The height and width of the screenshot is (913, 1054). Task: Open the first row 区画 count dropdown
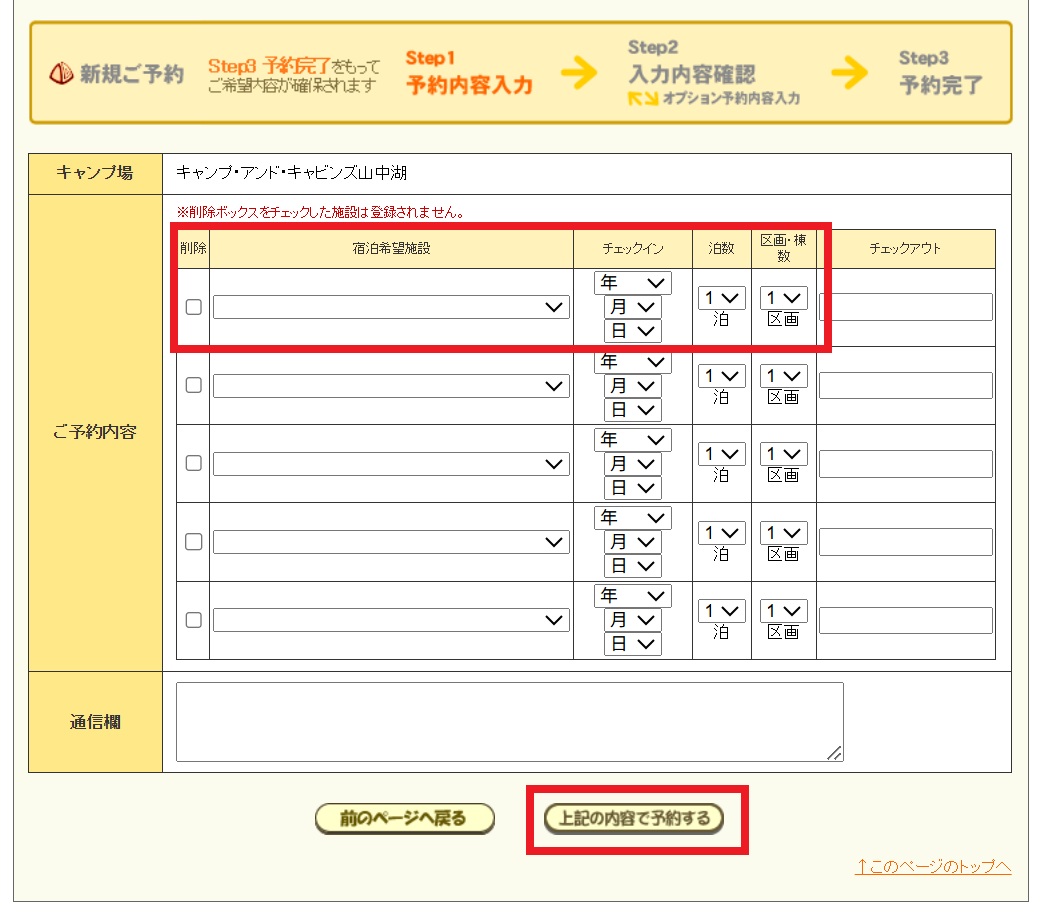(x=783, y=297)
